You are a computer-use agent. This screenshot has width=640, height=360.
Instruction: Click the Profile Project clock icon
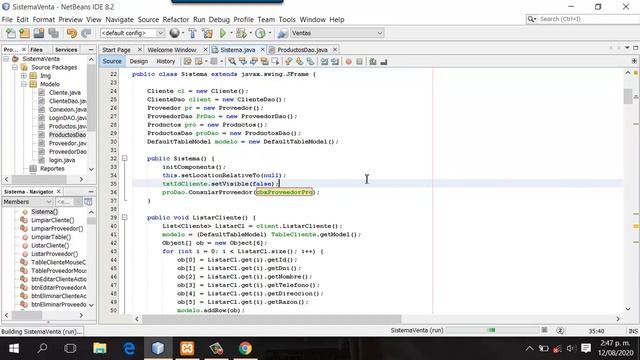(260, 33)
